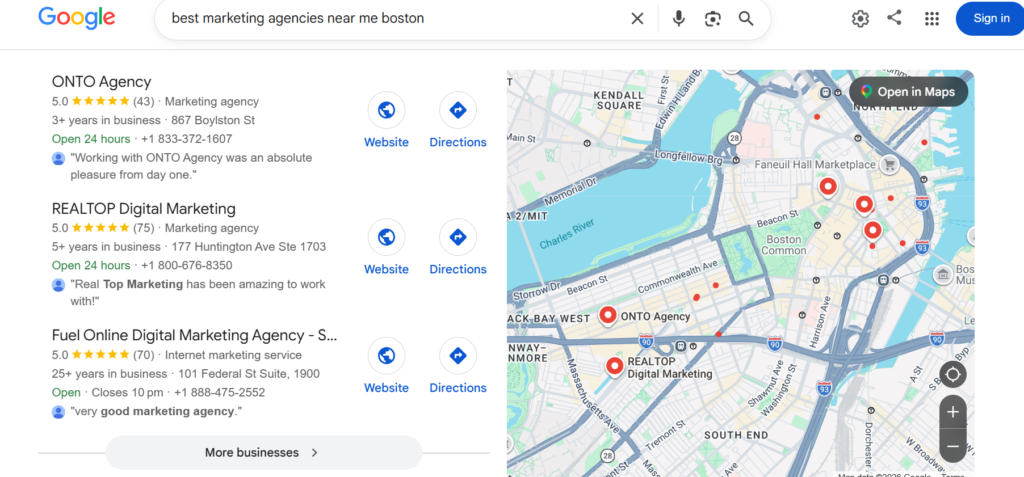Get directions icon for ONTO Agency
The height and width of the screenshot is (477, 1024).
(458, 110)
